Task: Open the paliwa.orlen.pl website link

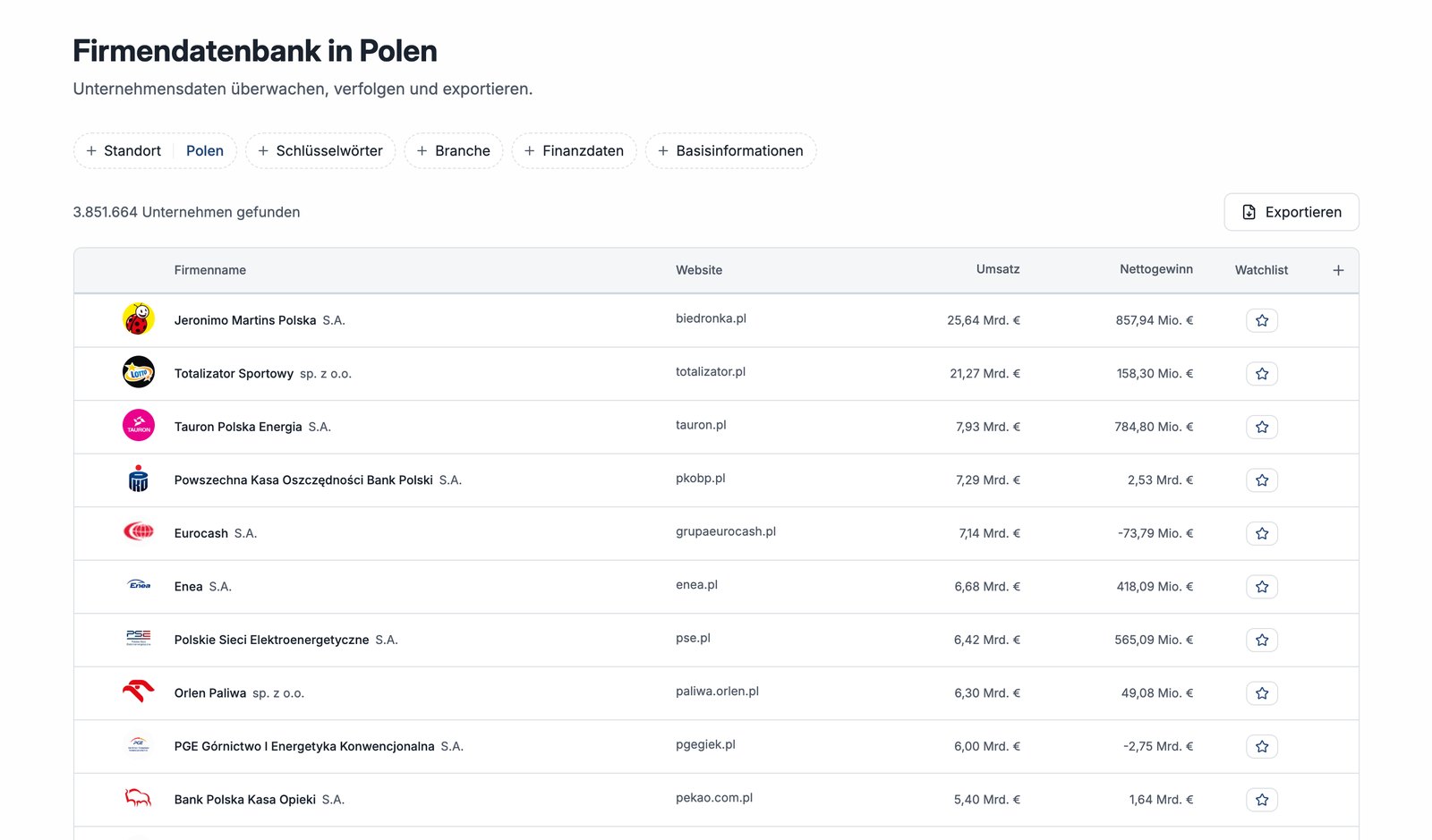Action: [717, 692]
